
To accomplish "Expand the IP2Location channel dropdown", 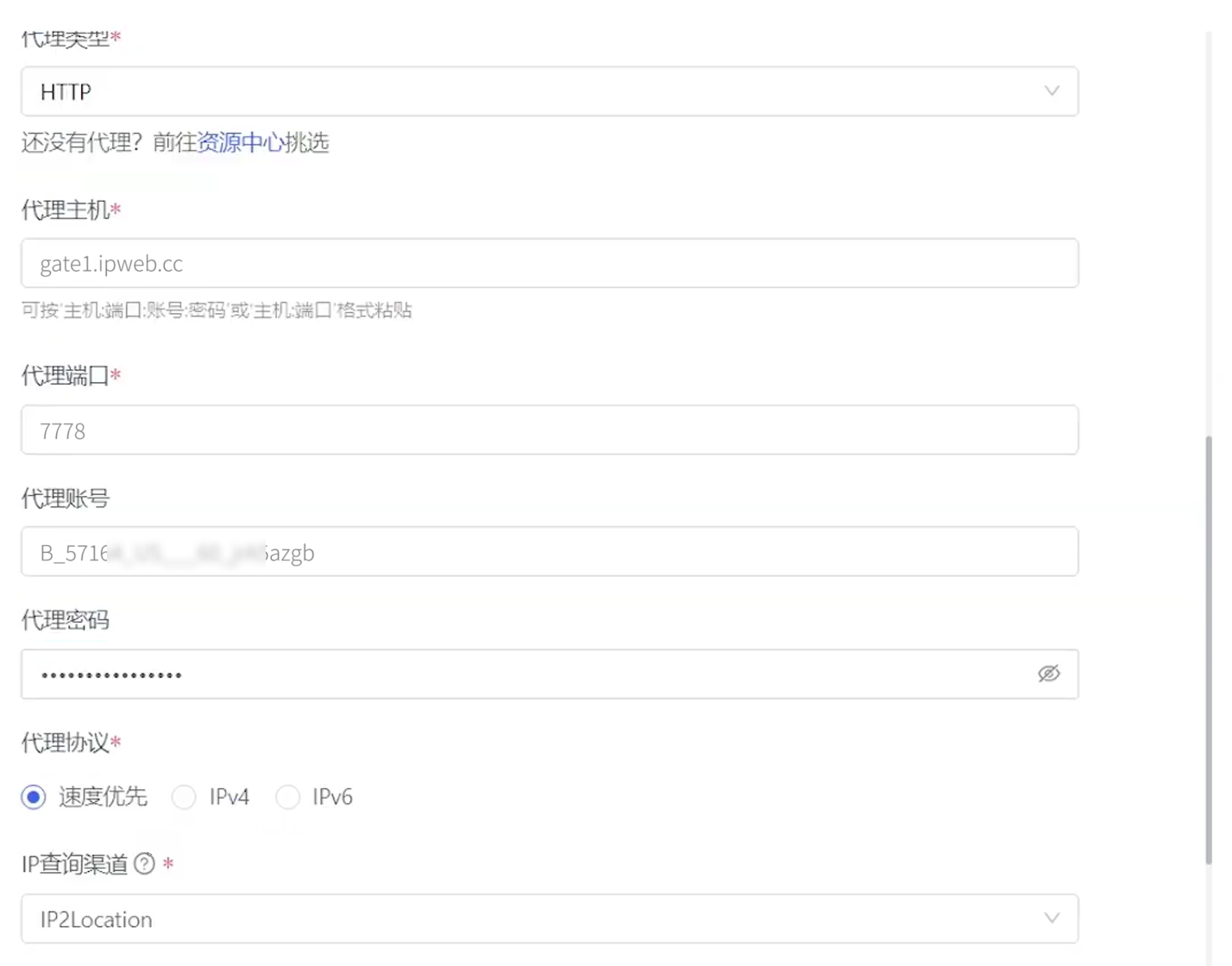I will pos(550,919).
